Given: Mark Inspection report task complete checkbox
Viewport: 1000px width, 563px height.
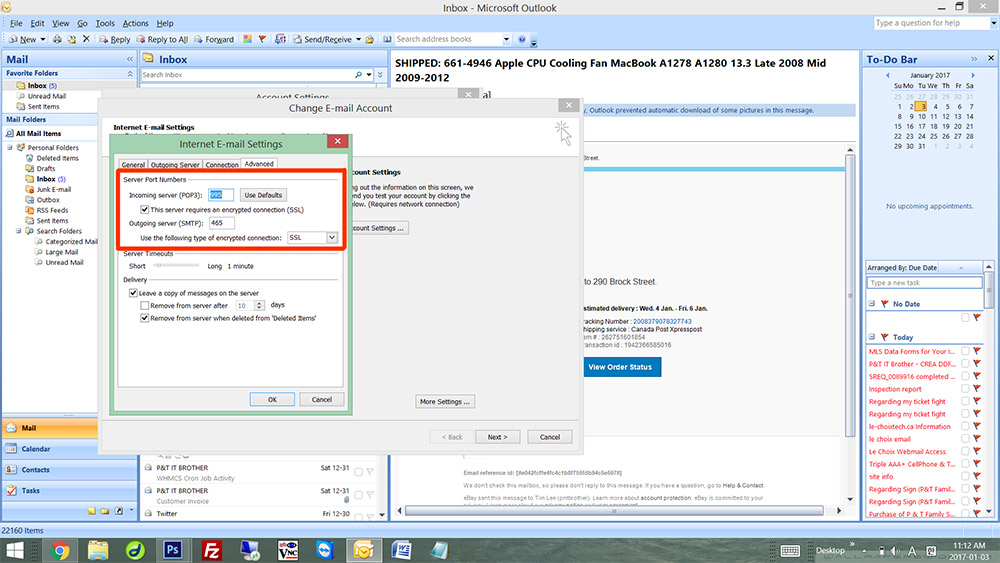Looking at the screenshot, I should [x=965, y=389].
